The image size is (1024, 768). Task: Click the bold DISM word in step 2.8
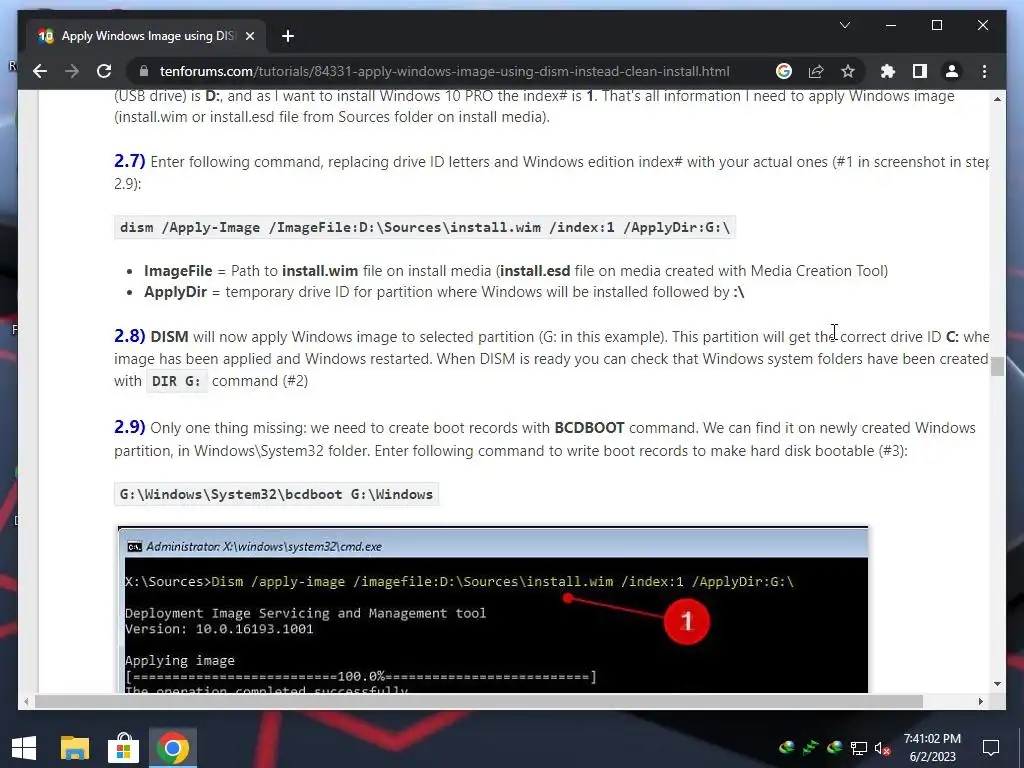[x=169, y=337]
